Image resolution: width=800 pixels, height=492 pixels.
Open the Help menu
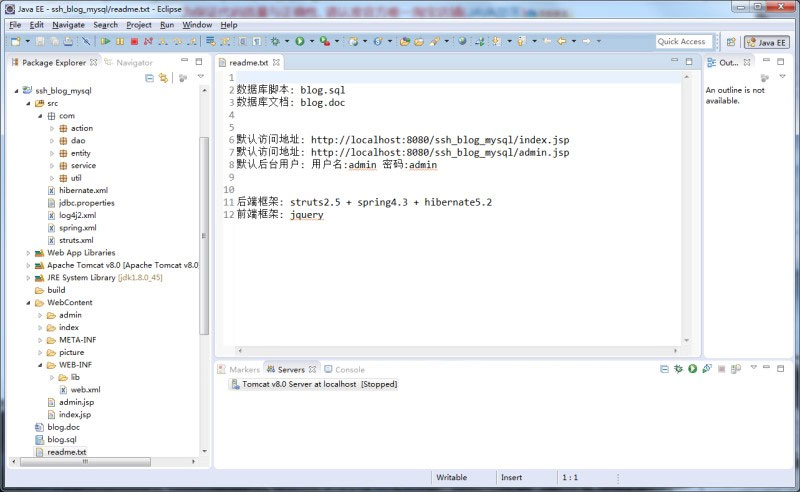pos(229,24)
